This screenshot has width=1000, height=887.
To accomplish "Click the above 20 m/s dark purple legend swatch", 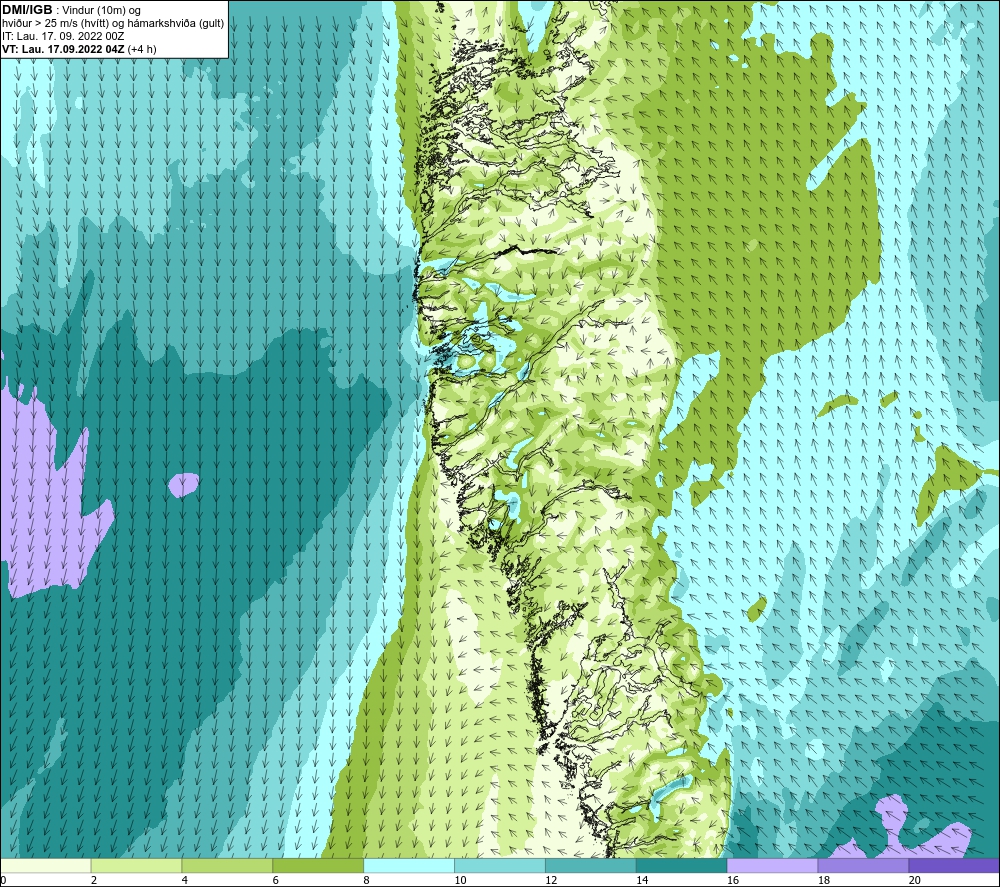I will (954, 865).
